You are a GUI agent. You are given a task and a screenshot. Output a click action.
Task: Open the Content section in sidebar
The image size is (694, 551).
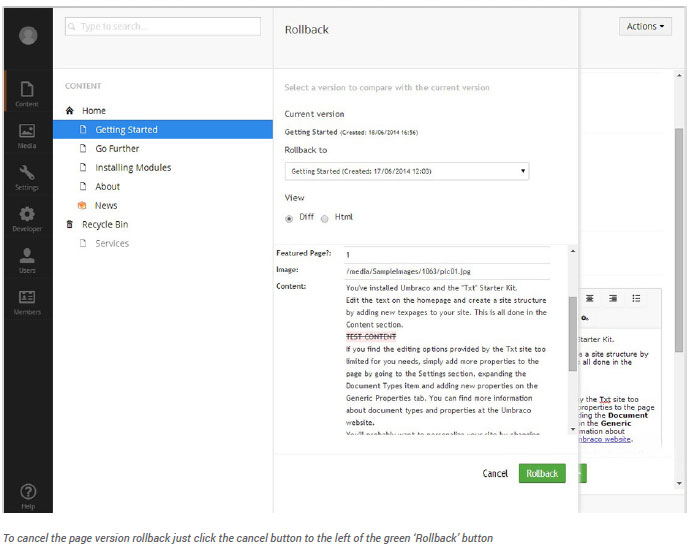(x=27, y=94)
